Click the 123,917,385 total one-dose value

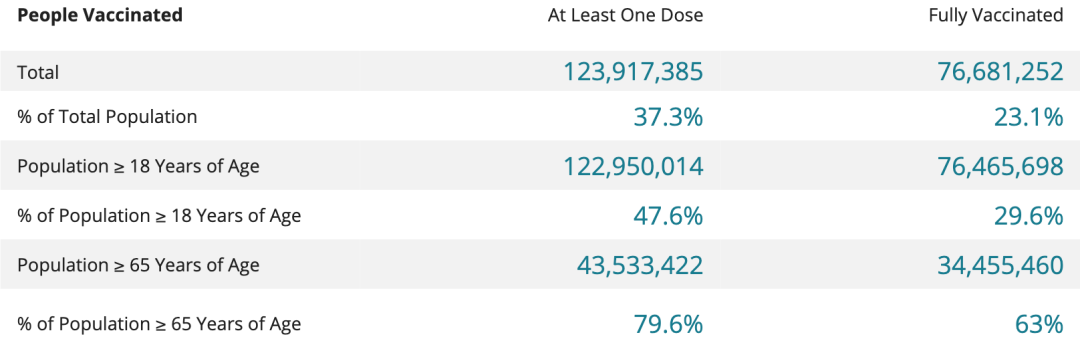[633, 72]
